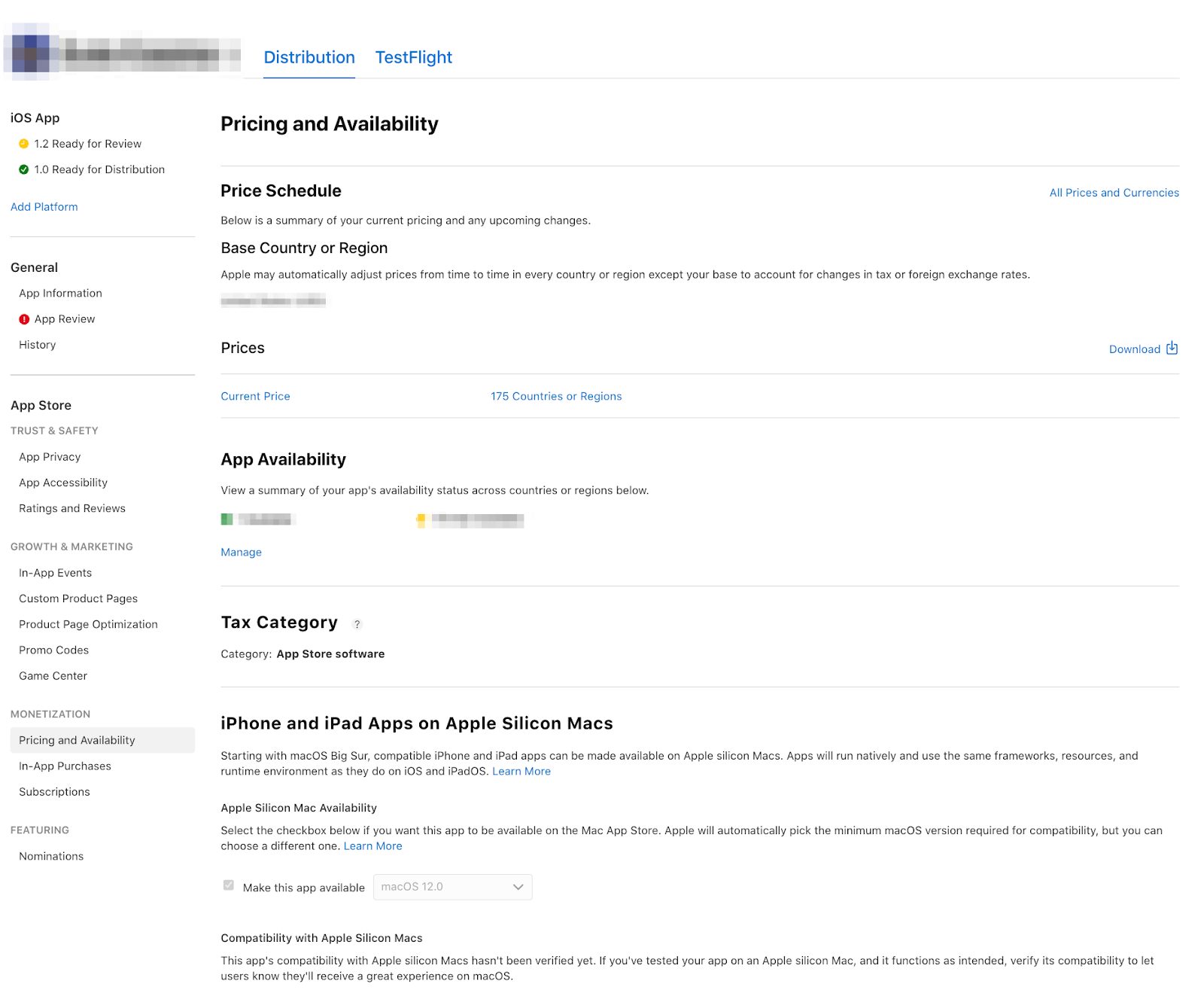Click the Base Country or Region heading
1204x996 pixels.
tap(304, 248)
